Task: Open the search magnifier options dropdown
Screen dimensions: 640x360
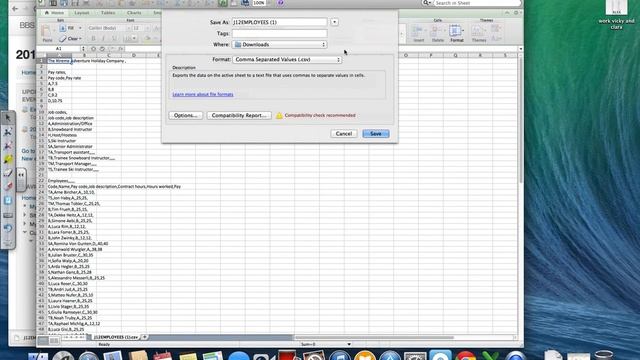Action: 427,3
